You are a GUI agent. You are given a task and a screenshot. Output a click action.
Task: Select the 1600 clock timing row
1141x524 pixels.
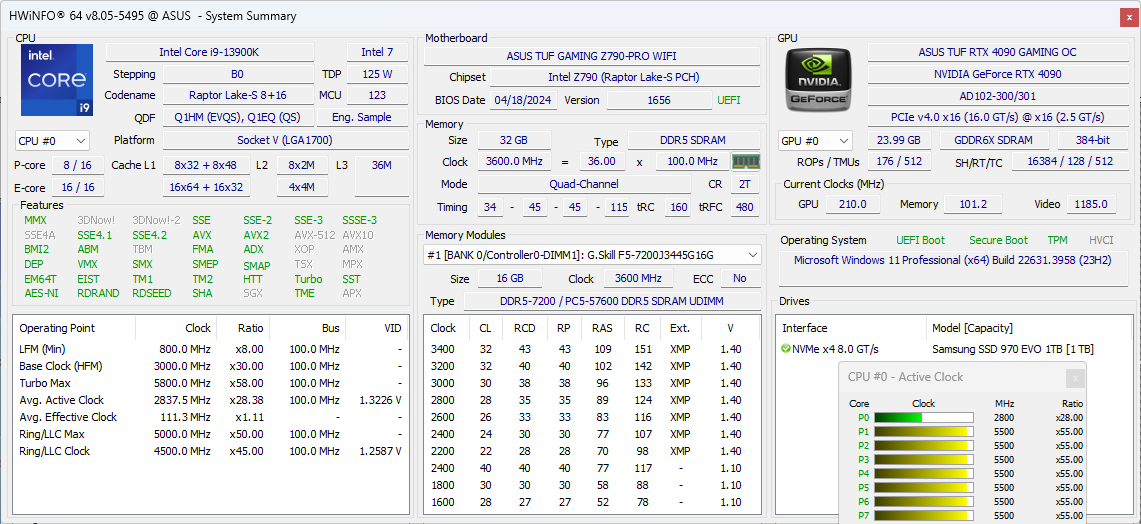pyautogui.click(x=591, y=502)
